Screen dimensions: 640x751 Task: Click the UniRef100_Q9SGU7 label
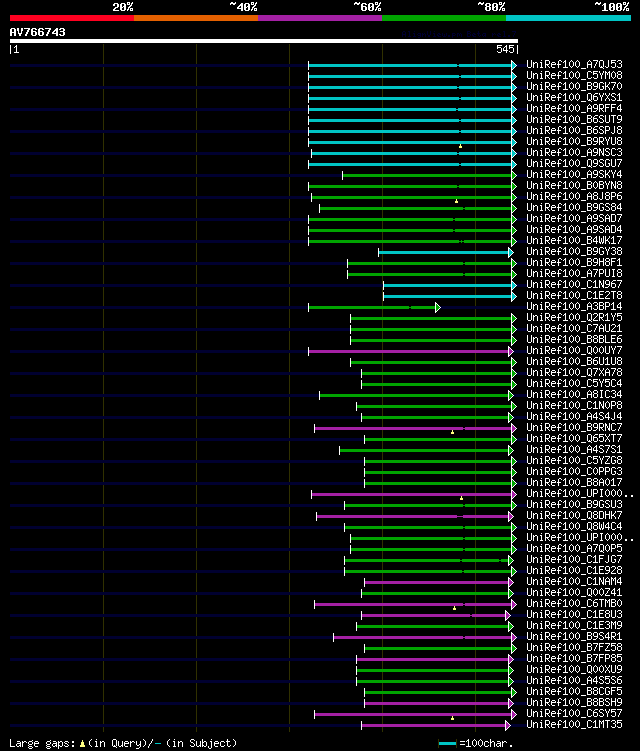(x=574, y=163)
